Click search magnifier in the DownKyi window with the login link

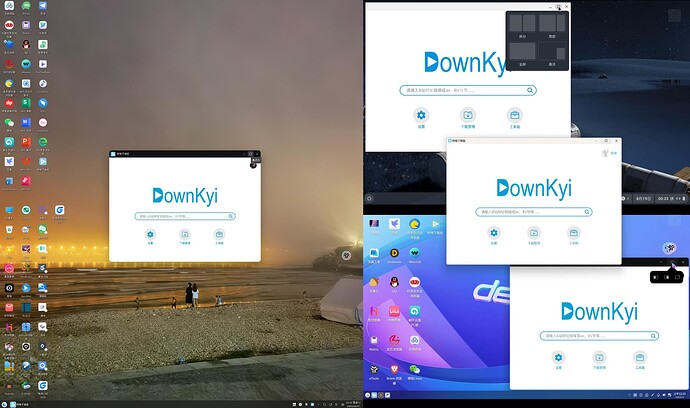click(587, 212)
